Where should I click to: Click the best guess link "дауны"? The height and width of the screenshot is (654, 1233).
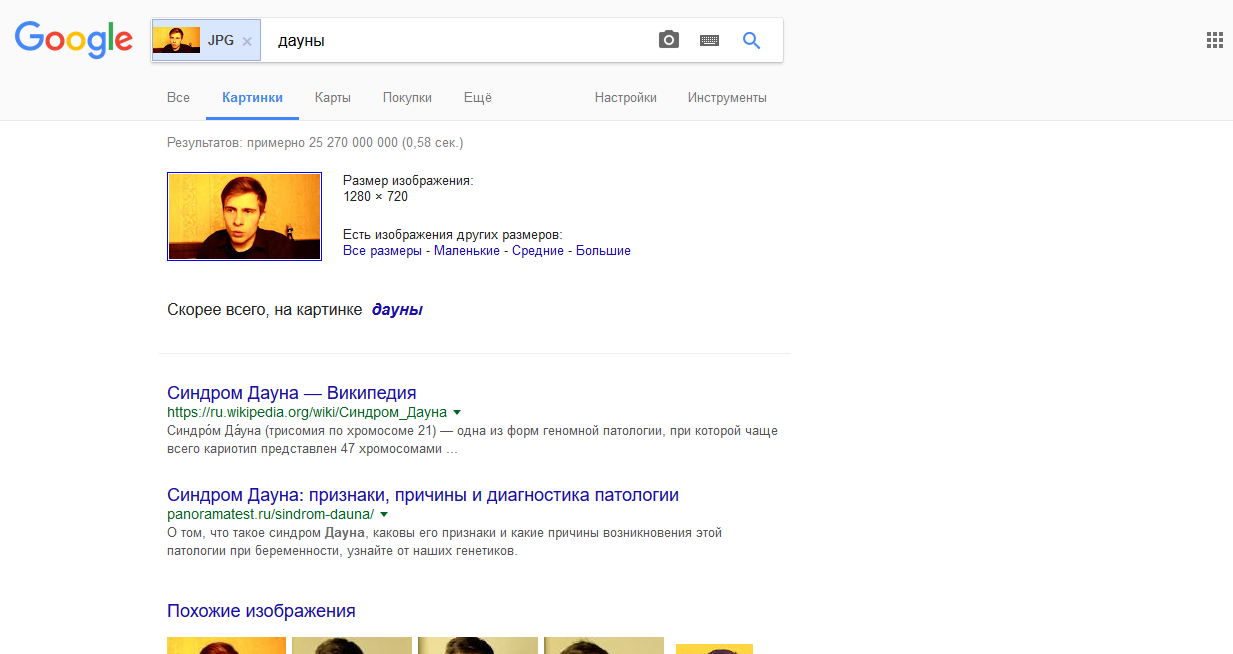click(x=397, y=310)
